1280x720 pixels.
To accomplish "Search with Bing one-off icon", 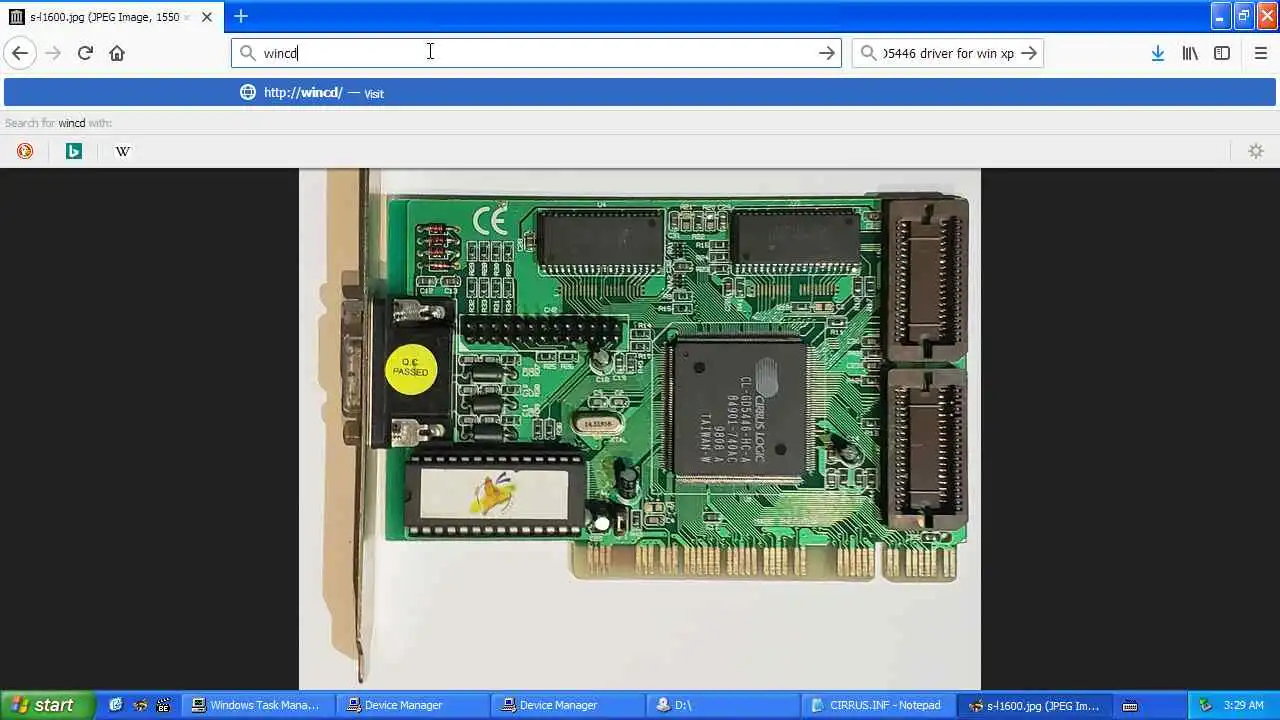I will pyautogui.click(x=73, y=151).
